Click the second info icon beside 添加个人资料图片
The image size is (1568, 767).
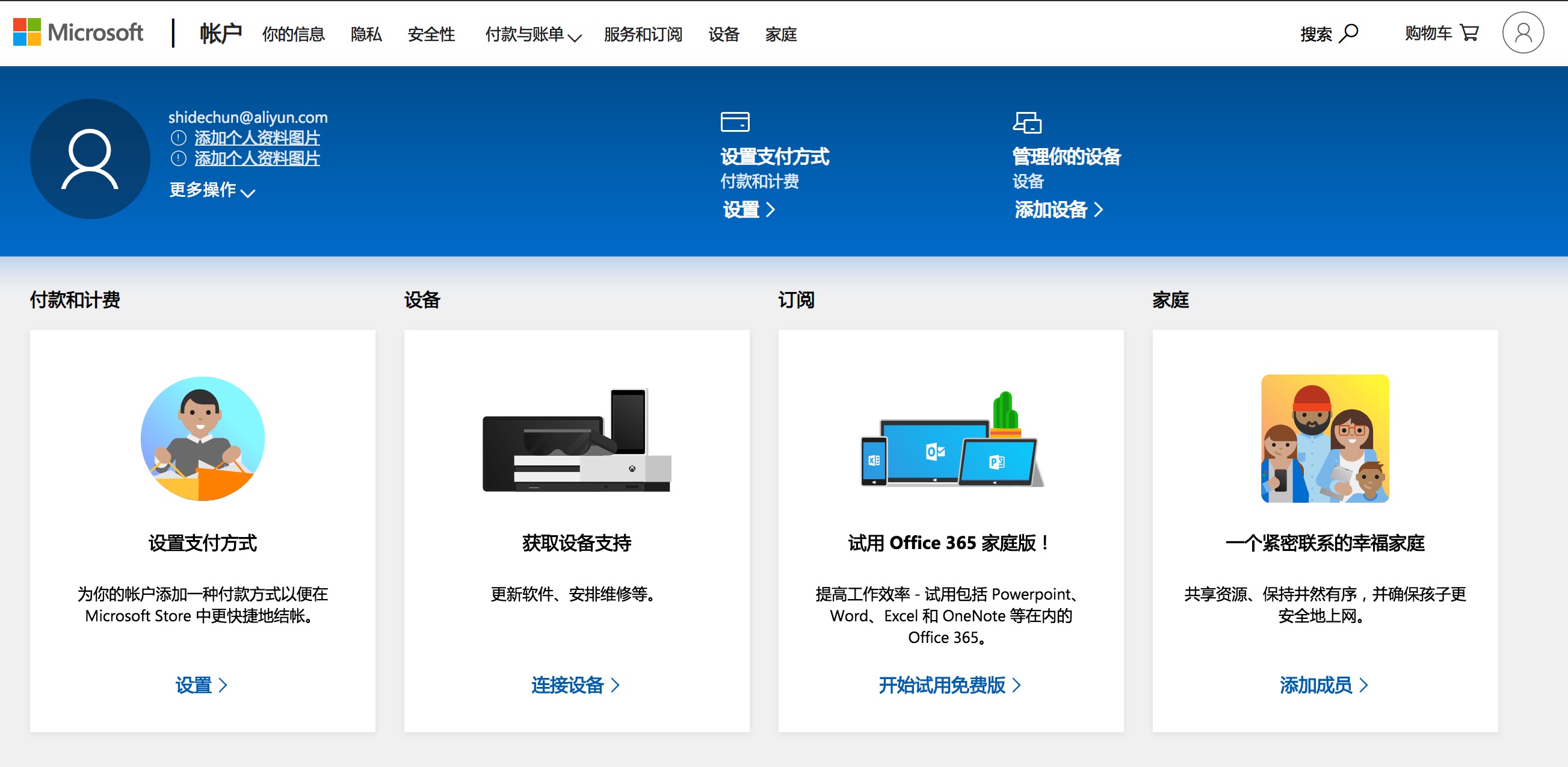178,159
